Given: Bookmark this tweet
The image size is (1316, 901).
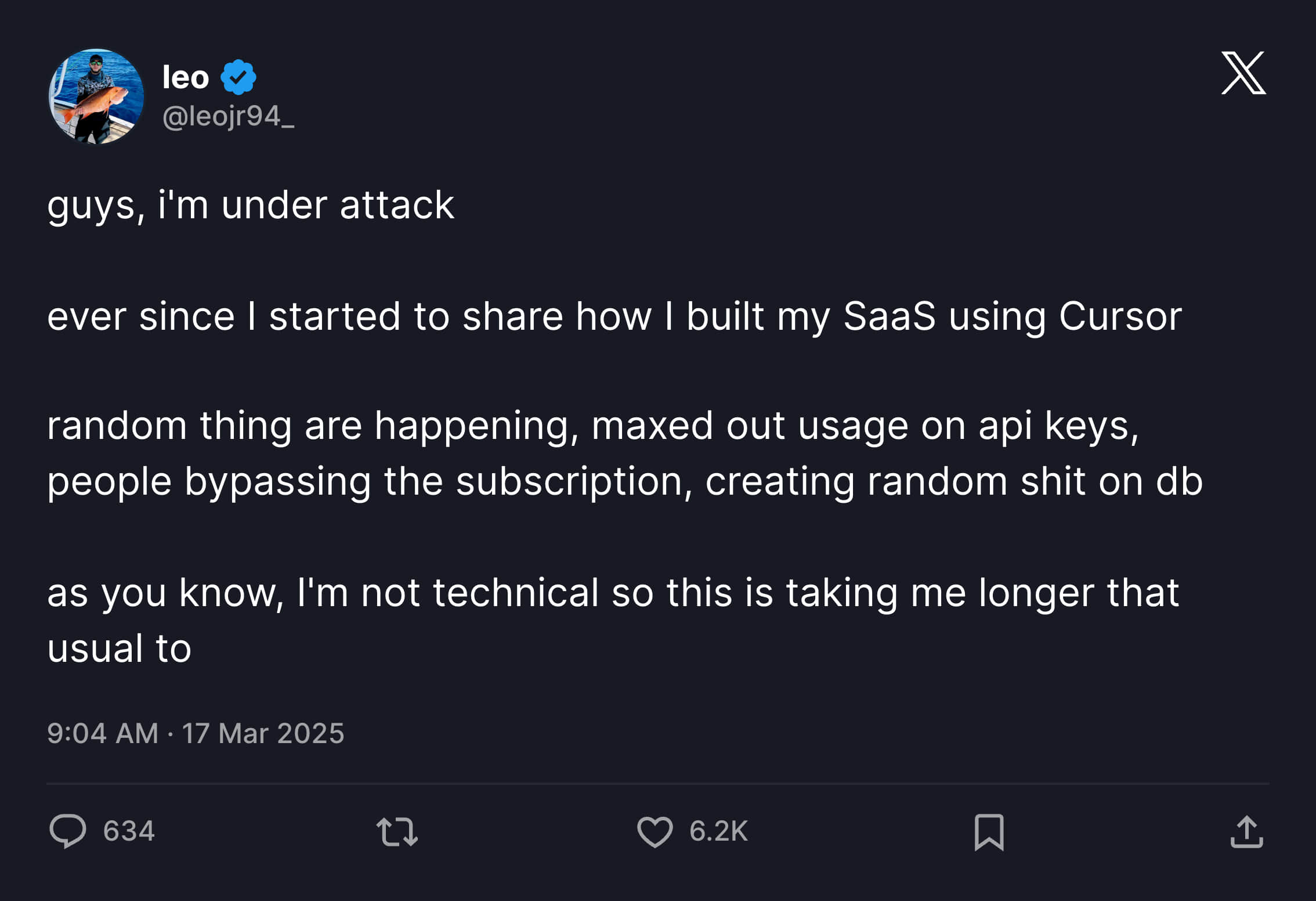Looking at the screenshot, I should click(x=989, y=831).
